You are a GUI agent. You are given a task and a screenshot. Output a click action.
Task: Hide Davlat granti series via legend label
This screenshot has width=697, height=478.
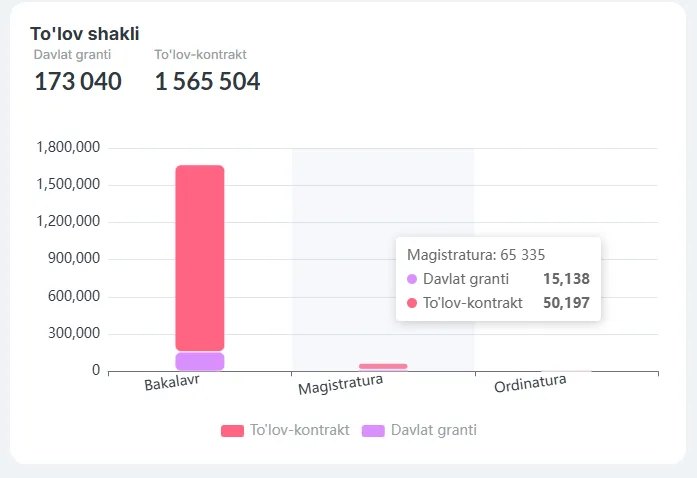pos(433,431)
